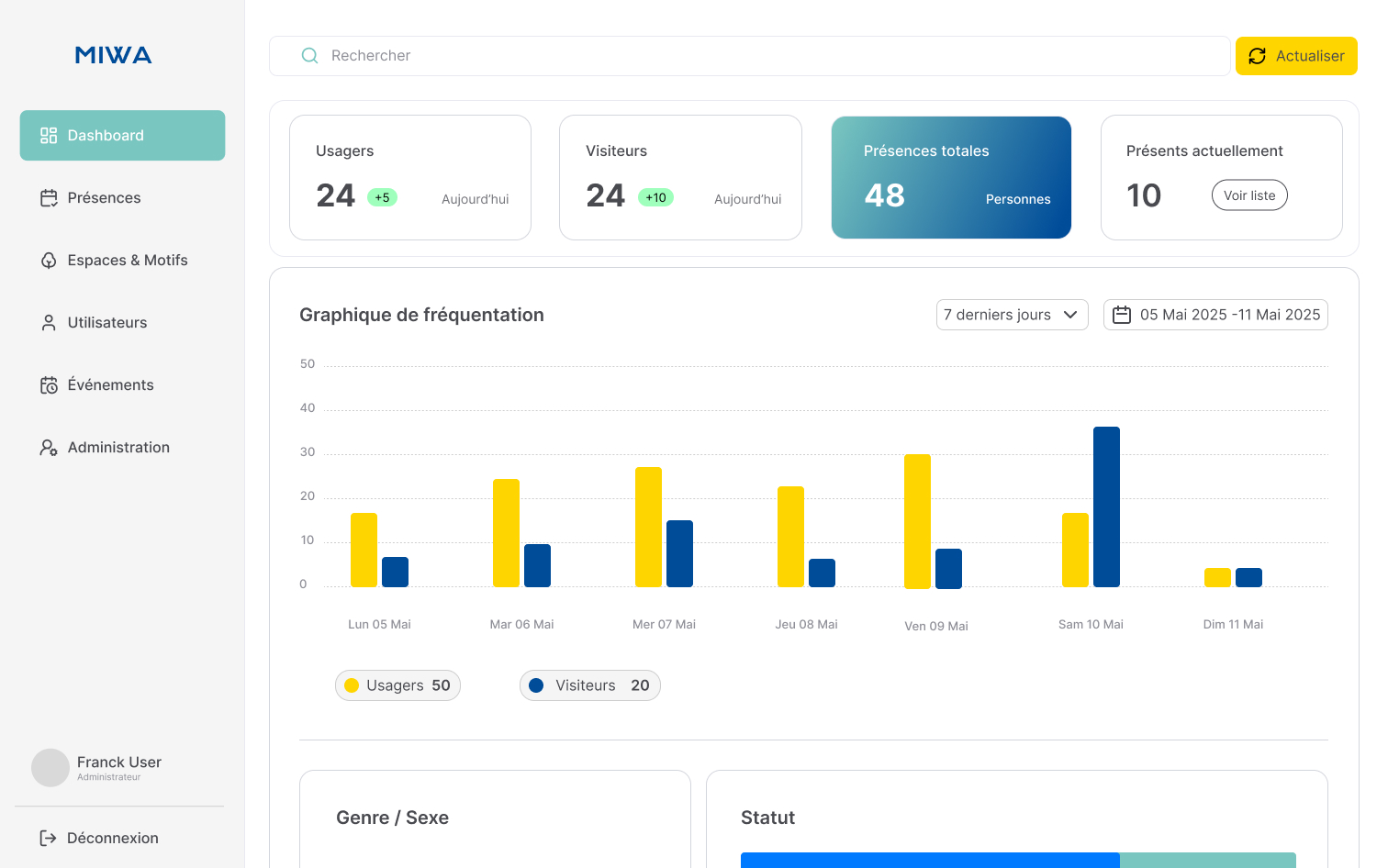Click the calendar icon in date range

pyautogui.click(x=1122, y=315)
